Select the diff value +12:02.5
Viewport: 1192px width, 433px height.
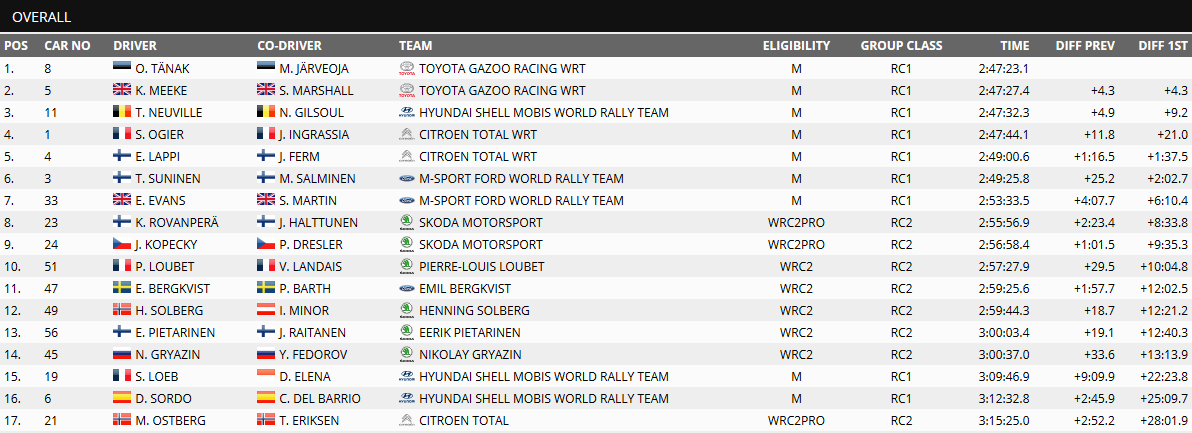[1163, 289]
